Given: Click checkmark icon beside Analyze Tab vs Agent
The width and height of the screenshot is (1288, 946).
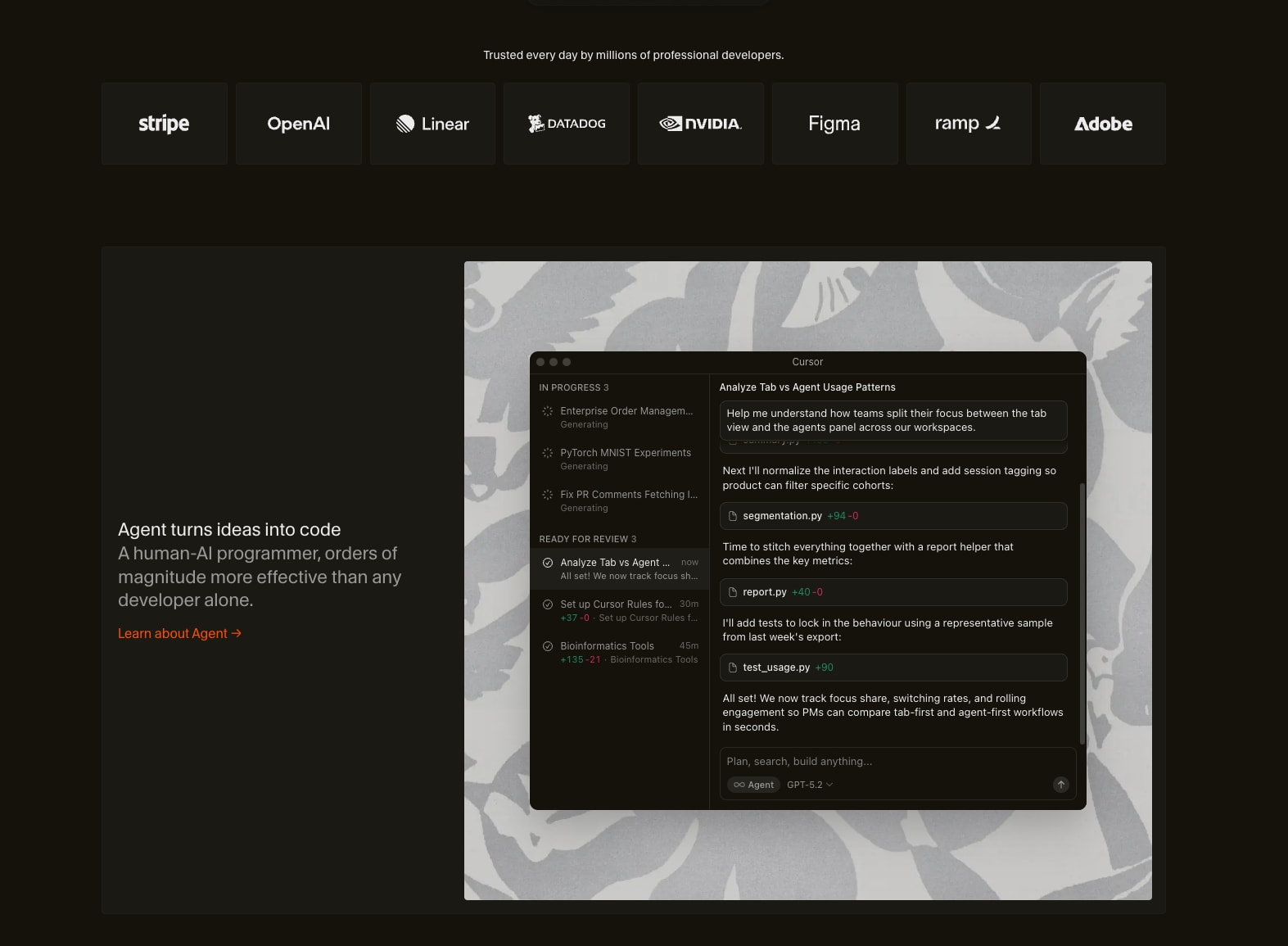Looking at the screenshot, I should tap(548, 563).
